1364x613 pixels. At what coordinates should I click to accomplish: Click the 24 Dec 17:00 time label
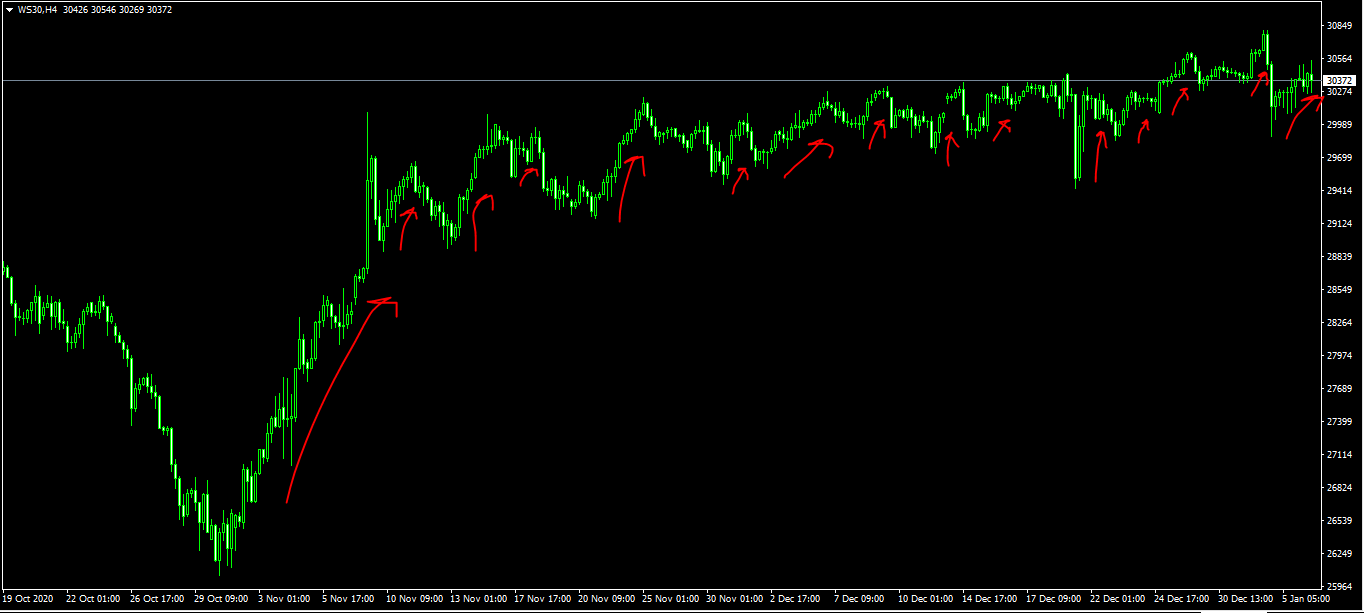point(1183,599)
